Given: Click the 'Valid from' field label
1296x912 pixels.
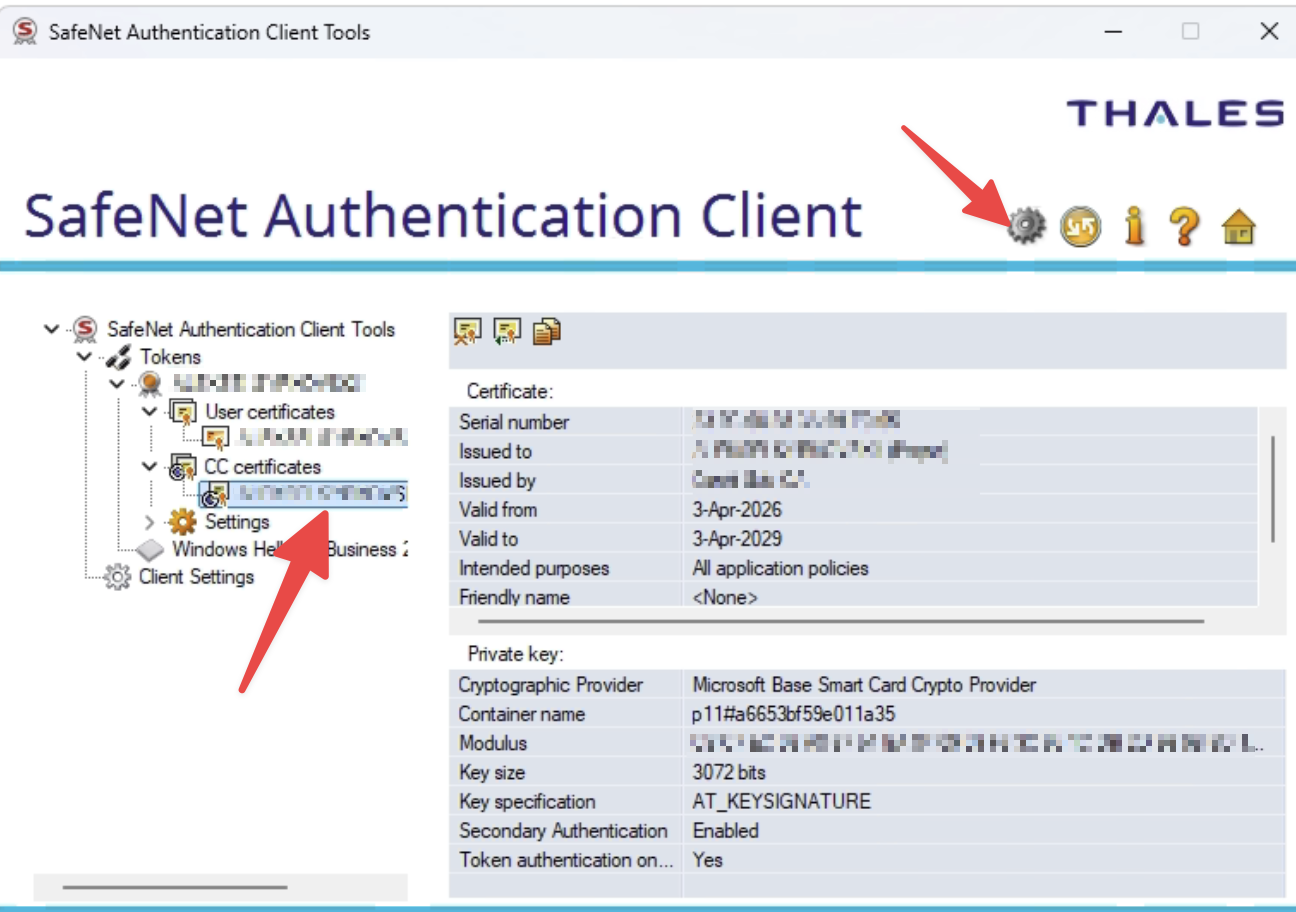Looking at the screenshot, I should [x=498, y=509].
